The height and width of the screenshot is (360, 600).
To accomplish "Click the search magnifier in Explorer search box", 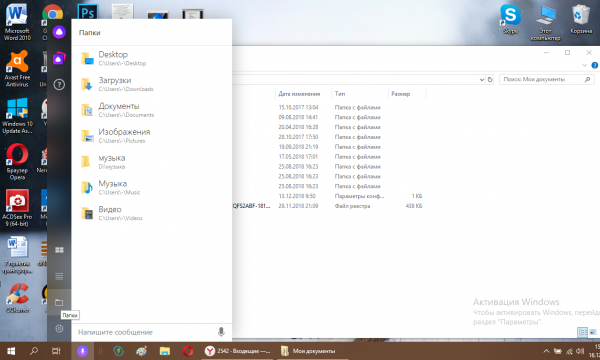I will pos(587,79).
